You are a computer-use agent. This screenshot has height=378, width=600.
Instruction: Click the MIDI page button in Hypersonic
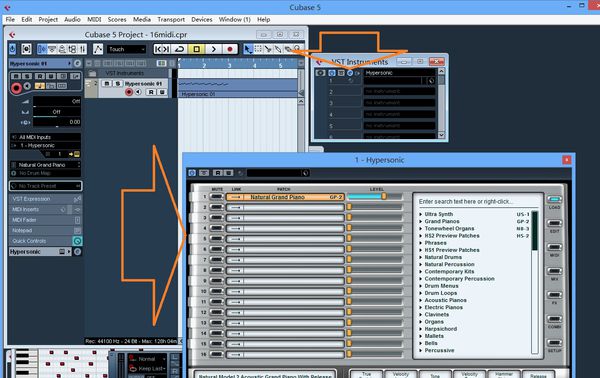554,248
